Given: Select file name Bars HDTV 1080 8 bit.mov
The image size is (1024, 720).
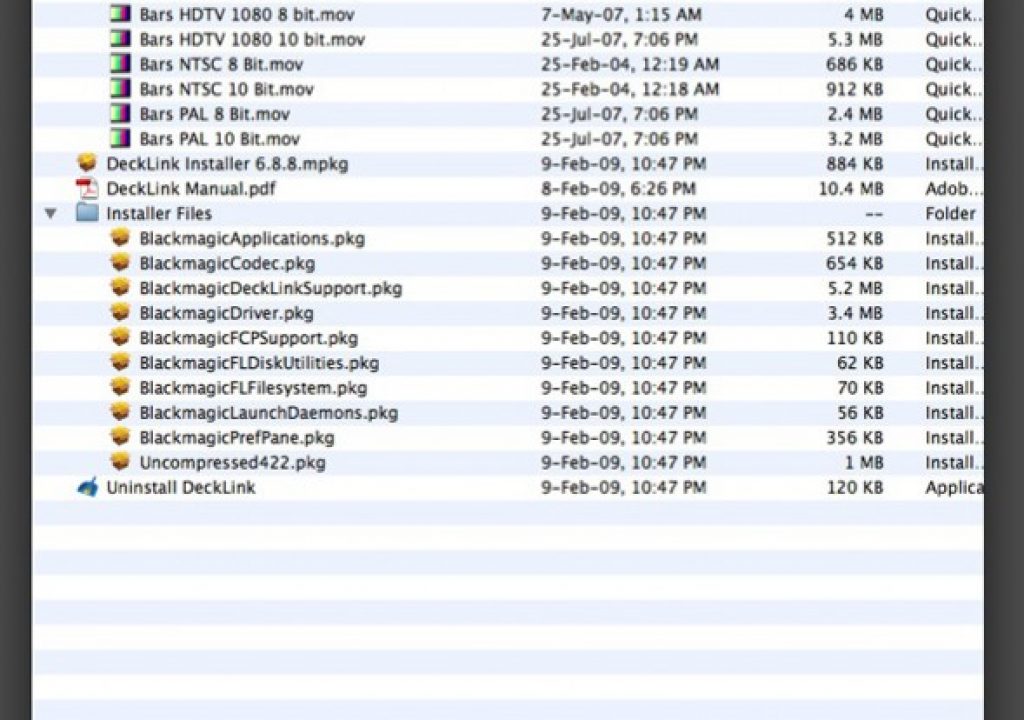Looking at the screenshot, I should click(x=247, y=14).
